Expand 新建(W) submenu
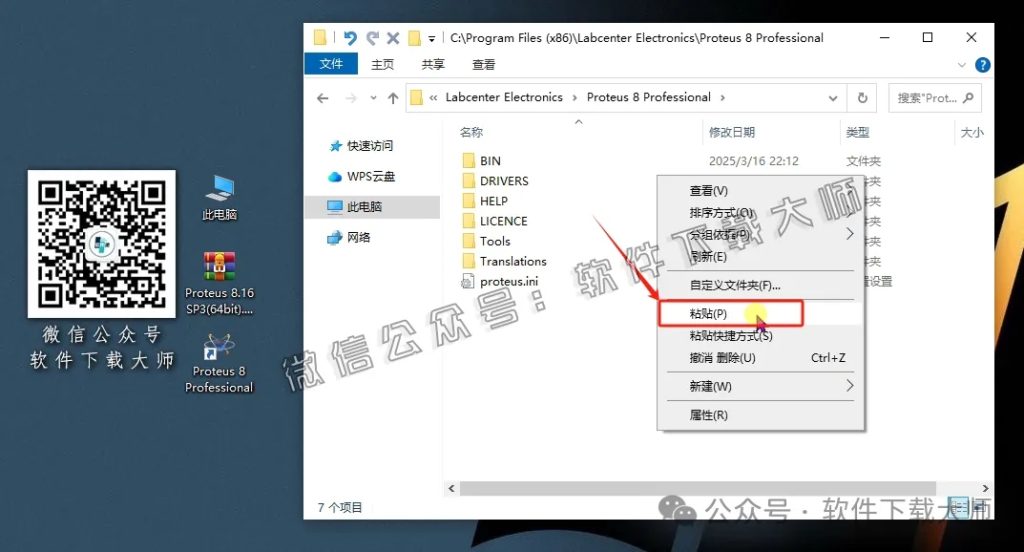 (x=760, y=387)
